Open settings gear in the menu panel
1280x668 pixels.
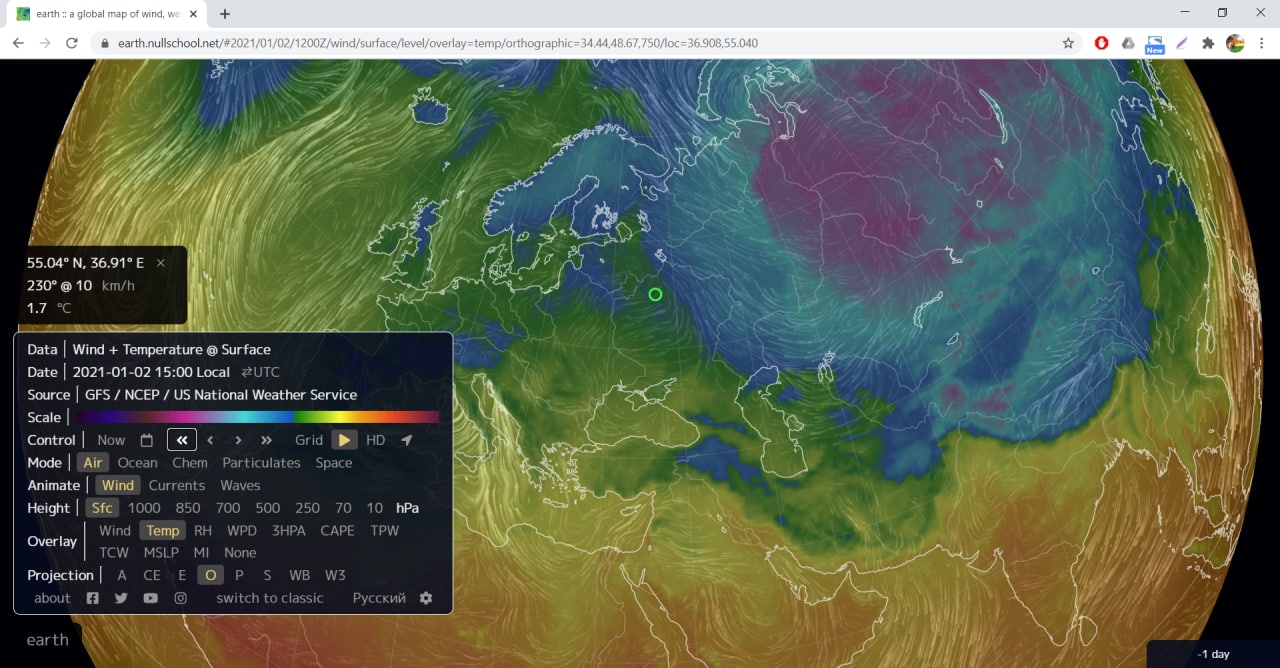click(426, 598)
